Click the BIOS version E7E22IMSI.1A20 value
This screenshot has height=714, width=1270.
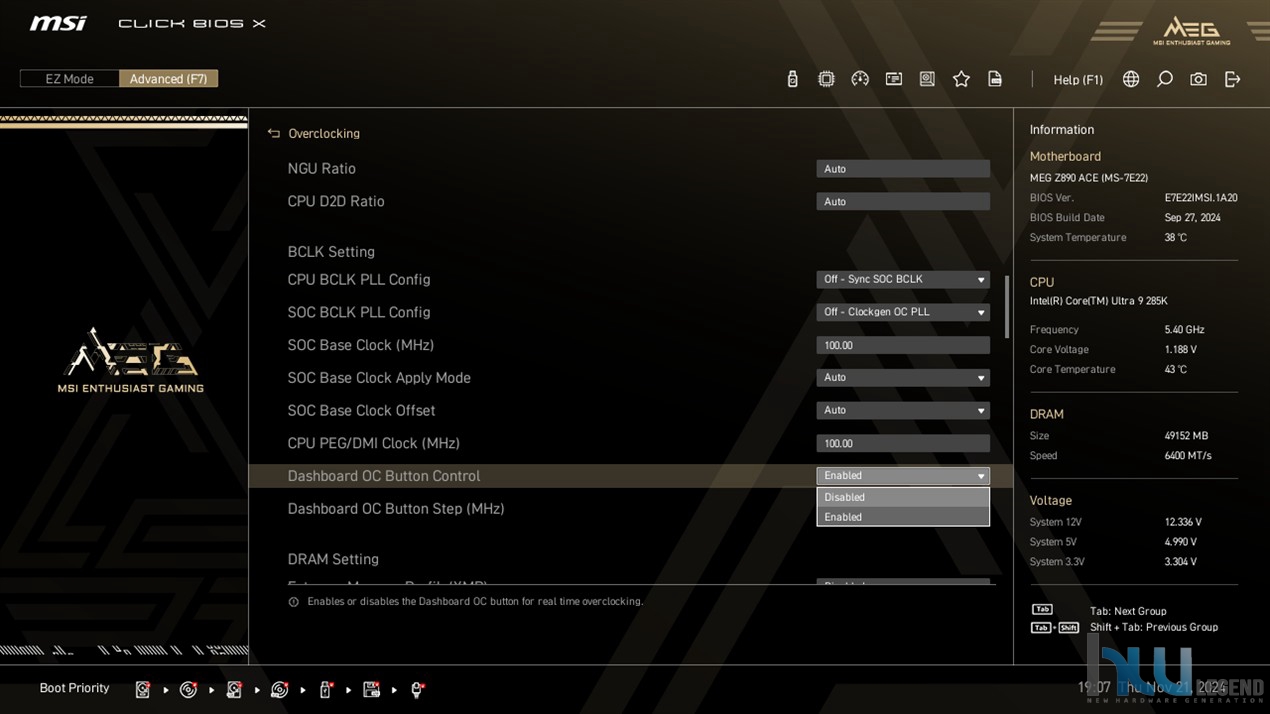pyautogui.click(x=1201, y=198)
